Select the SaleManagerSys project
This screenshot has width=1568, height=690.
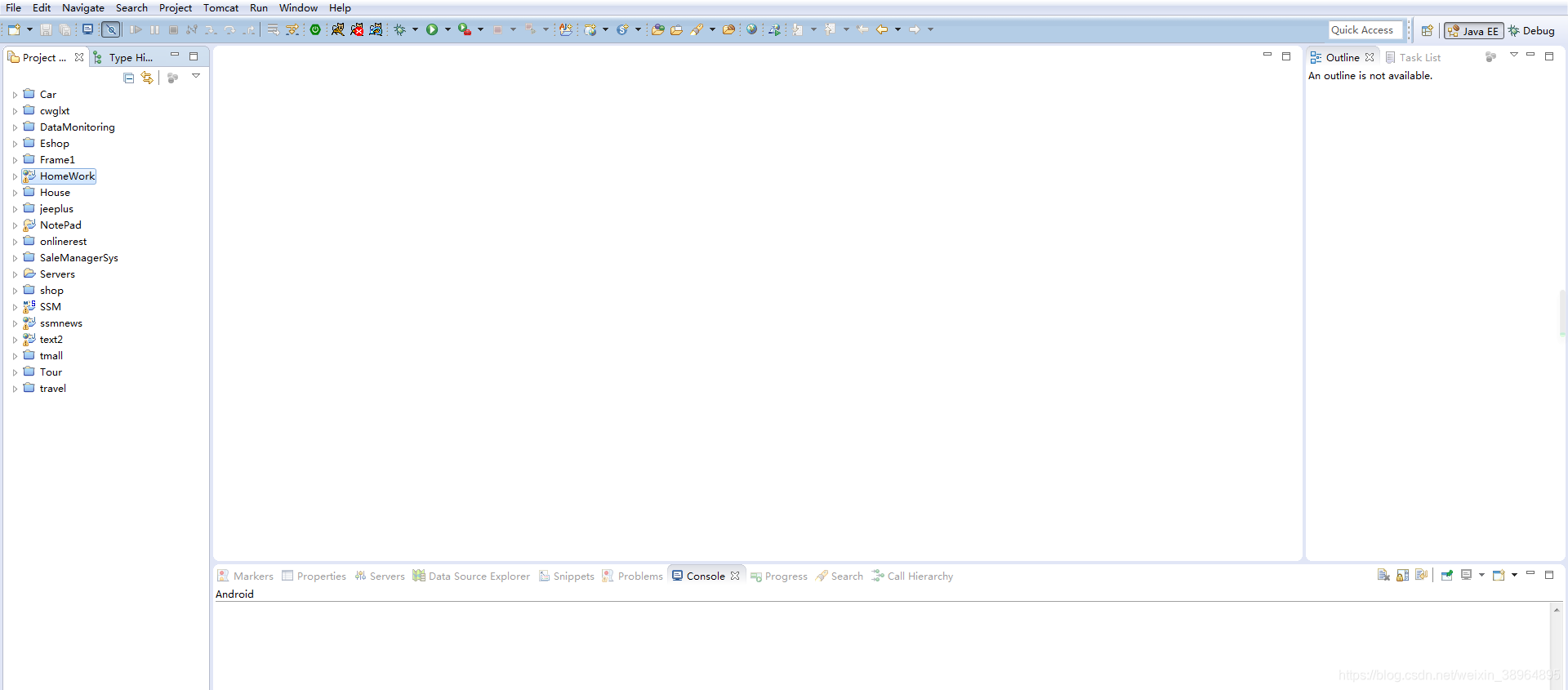click(79, 258)
